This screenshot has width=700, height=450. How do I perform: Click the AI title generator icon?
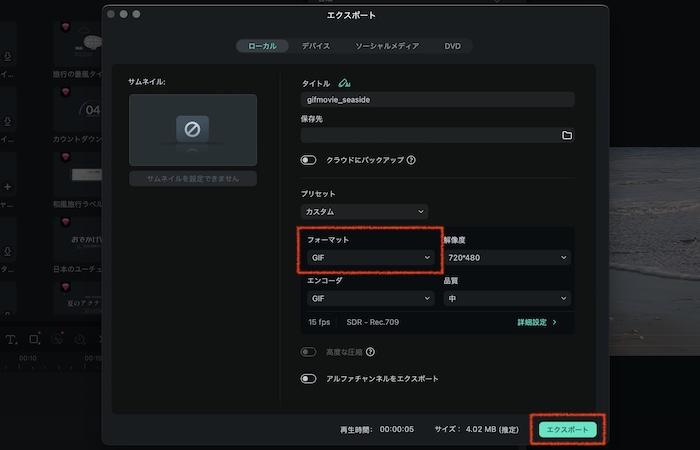pos(344,83)
